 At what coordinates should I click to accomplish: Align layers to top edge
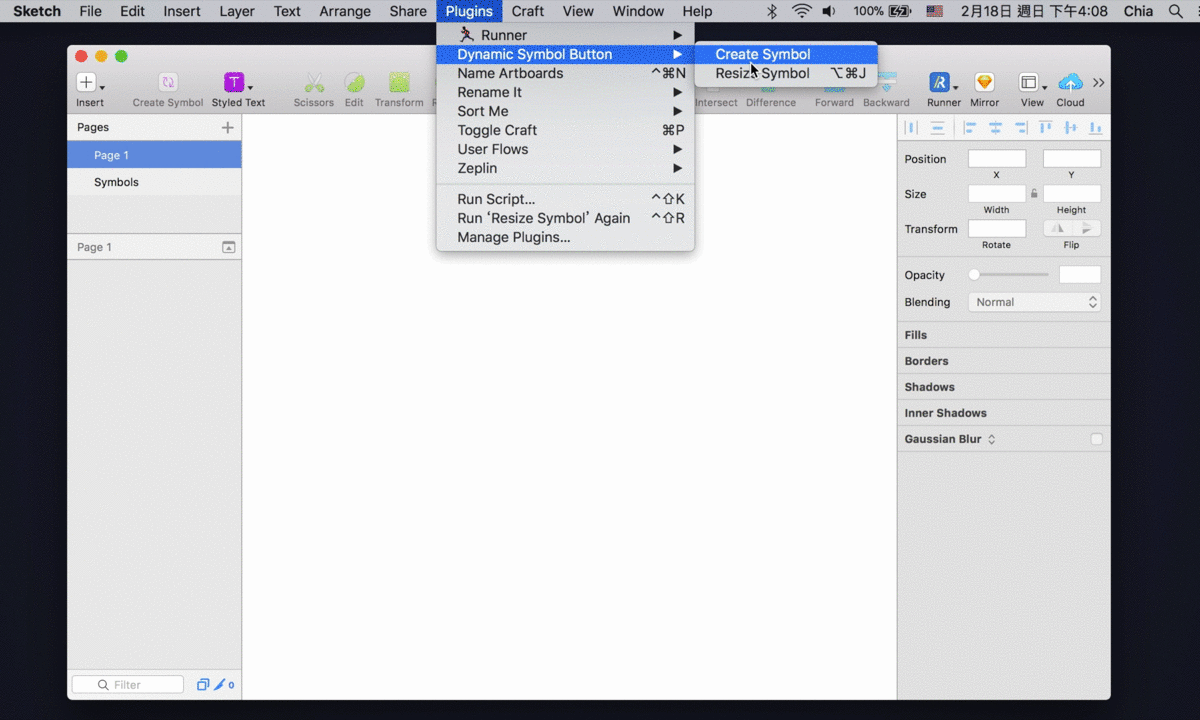pyautogui.click(x=1045, y=128)
